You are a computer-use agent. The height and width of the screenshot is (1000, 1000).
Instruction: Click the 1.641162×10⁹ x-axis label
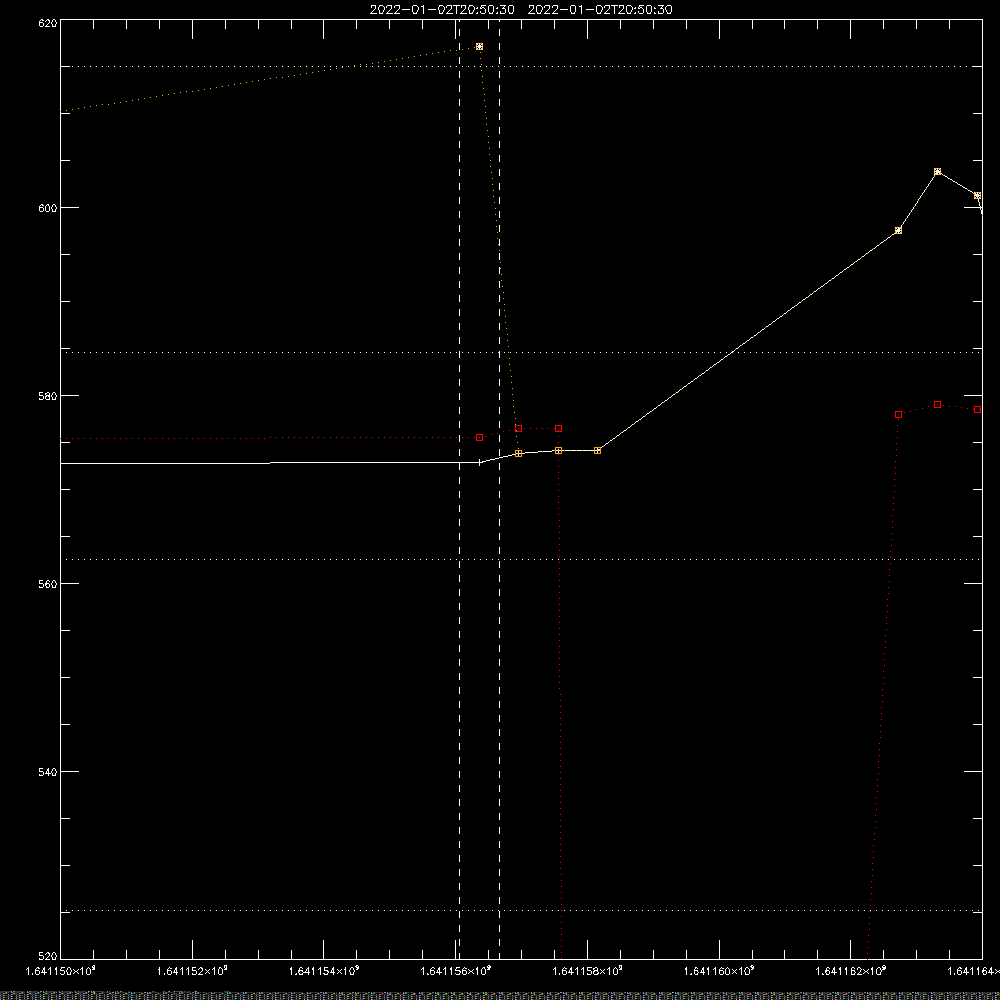851,971
